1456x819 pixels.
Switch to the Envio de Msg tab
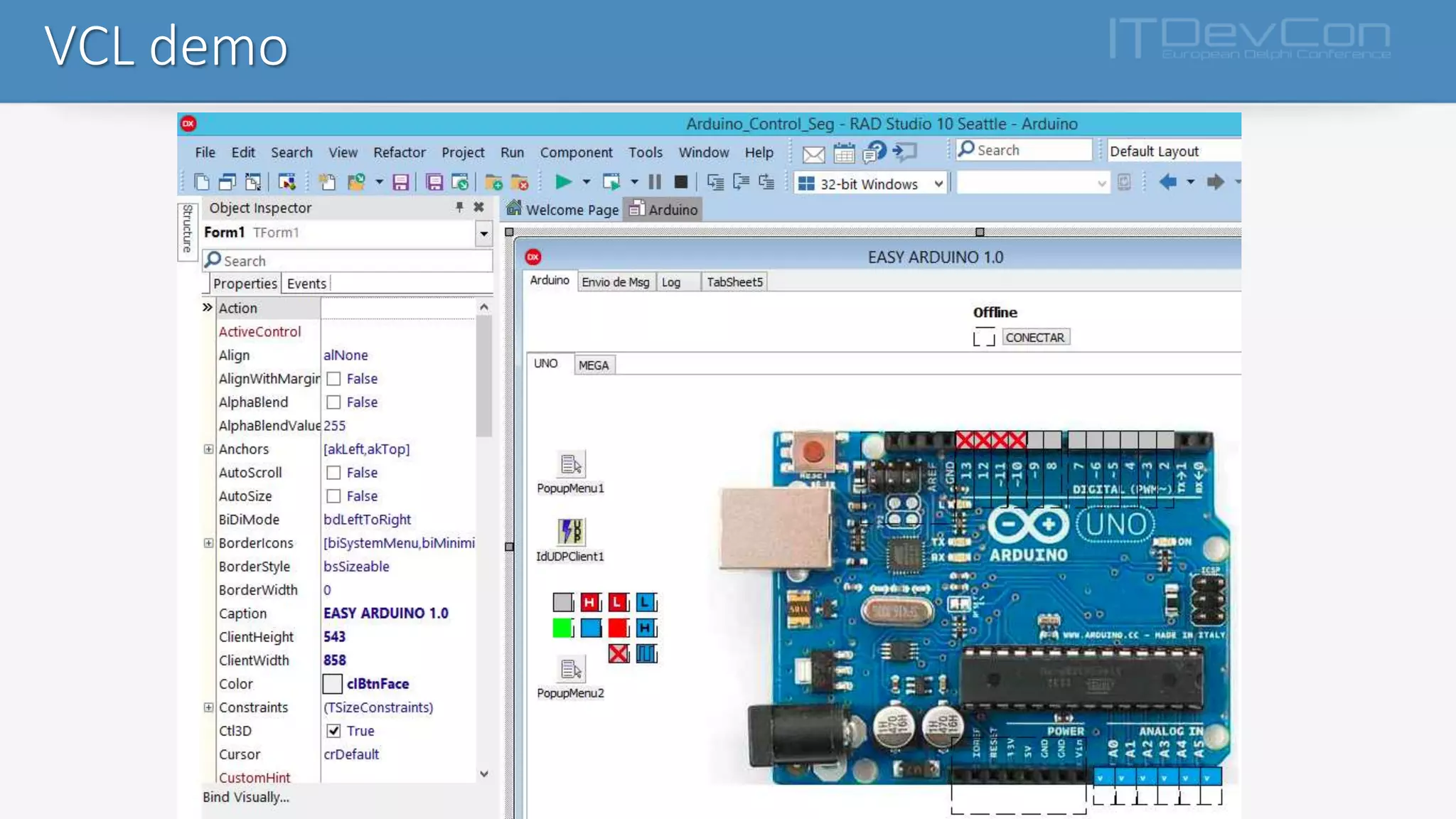616,282
